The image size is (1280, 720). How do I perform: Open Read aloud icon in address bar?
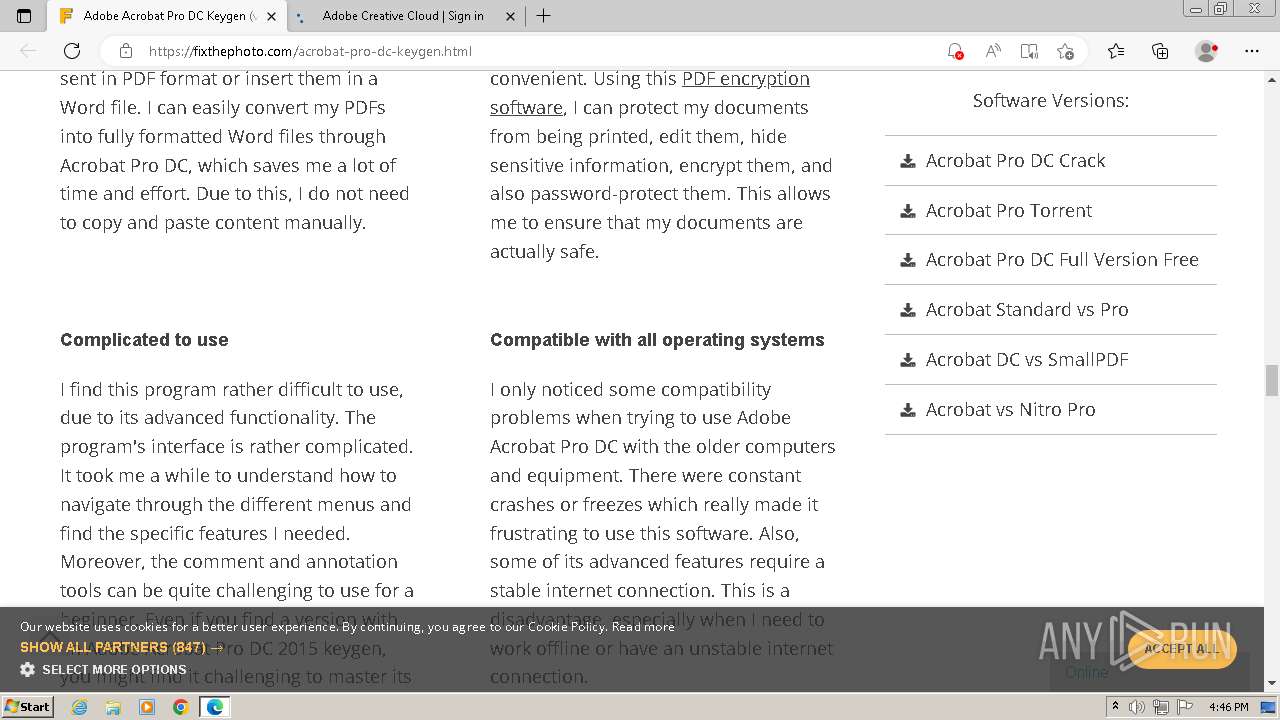click(x=992, y=51)
